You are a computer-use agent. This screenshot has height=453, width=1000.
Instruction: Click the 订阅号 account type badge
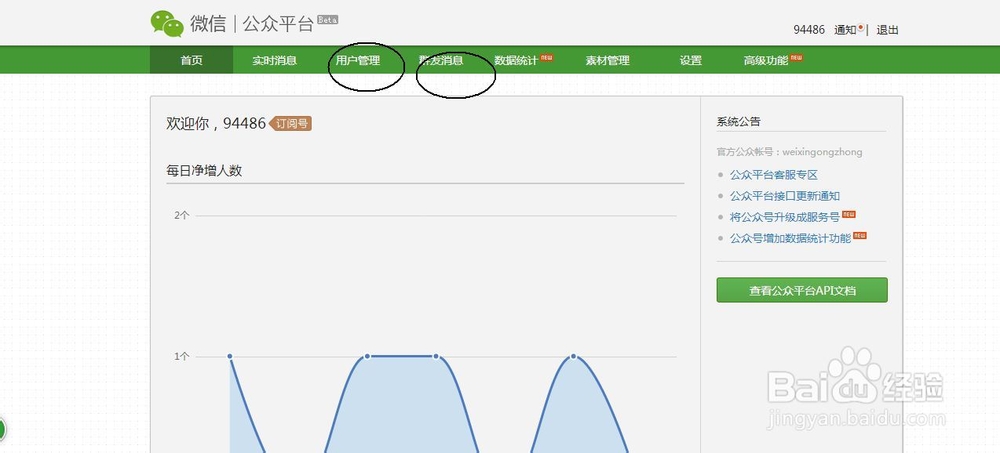coord(291,124)
